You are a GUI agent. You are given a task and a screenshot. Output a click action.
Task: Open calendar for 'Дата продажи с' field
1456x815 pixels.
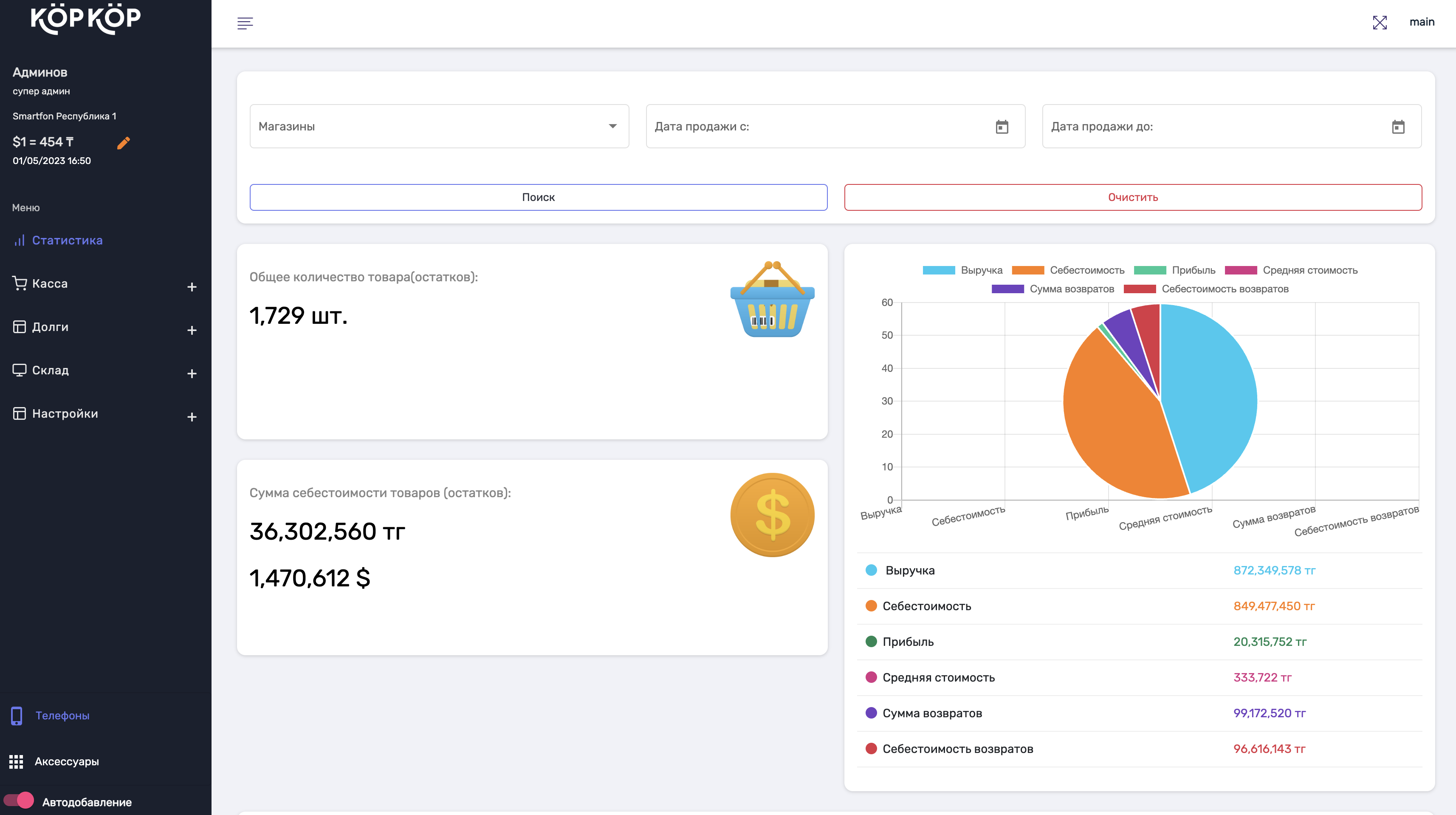click(1002, 127)
